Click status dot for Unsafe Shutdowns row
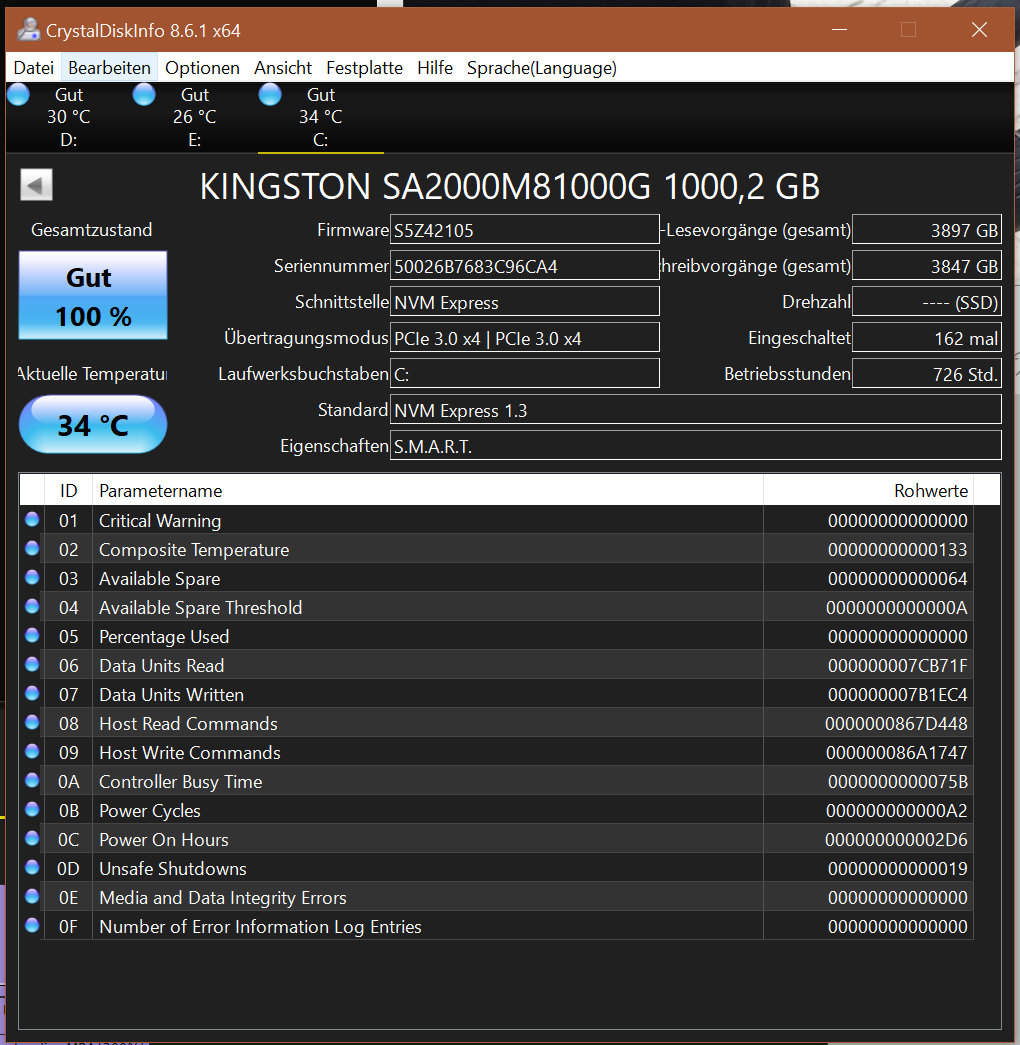Screen dimensions: 1020x1045 pos(32,867)
